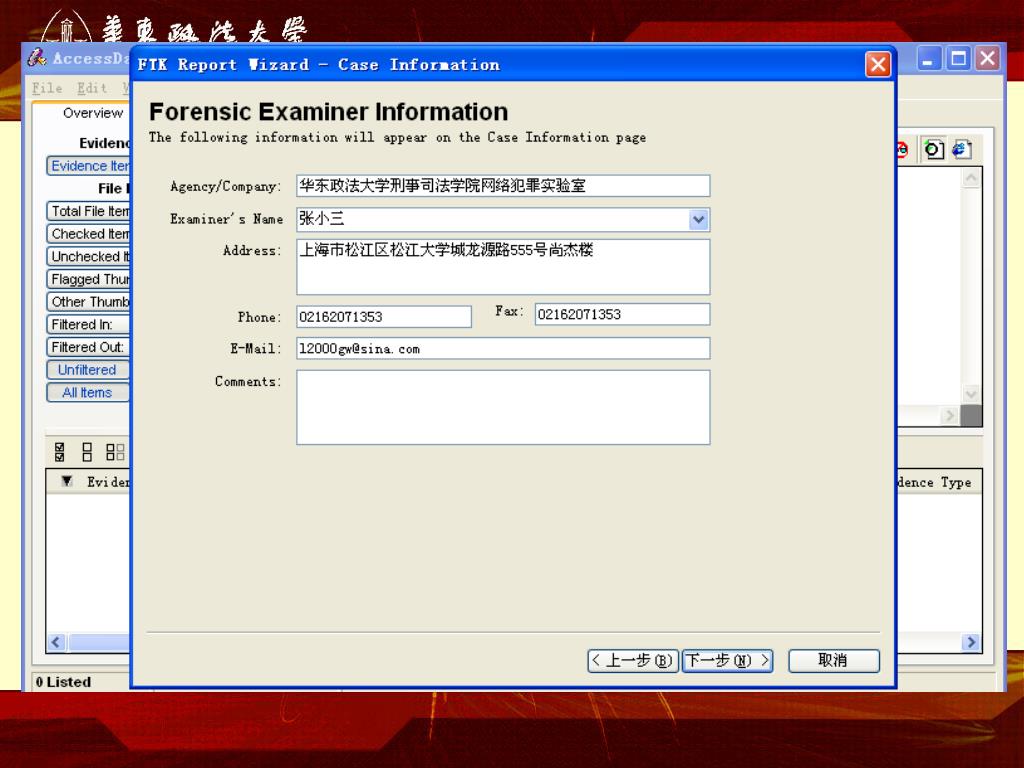Screen dimensions: 1024x768
Task: Click the uncheck-all-items icon in FTK window
Action: coord(87,451)
